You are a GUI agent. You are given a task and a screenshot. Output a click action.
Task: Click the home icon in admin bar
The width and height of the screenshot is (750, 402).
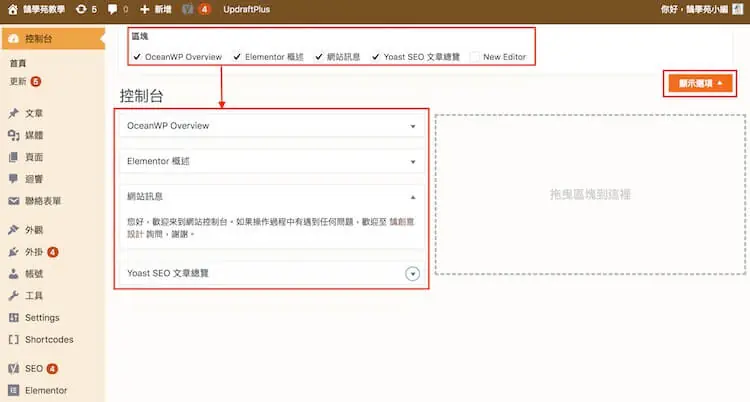(x=13, y=9)
